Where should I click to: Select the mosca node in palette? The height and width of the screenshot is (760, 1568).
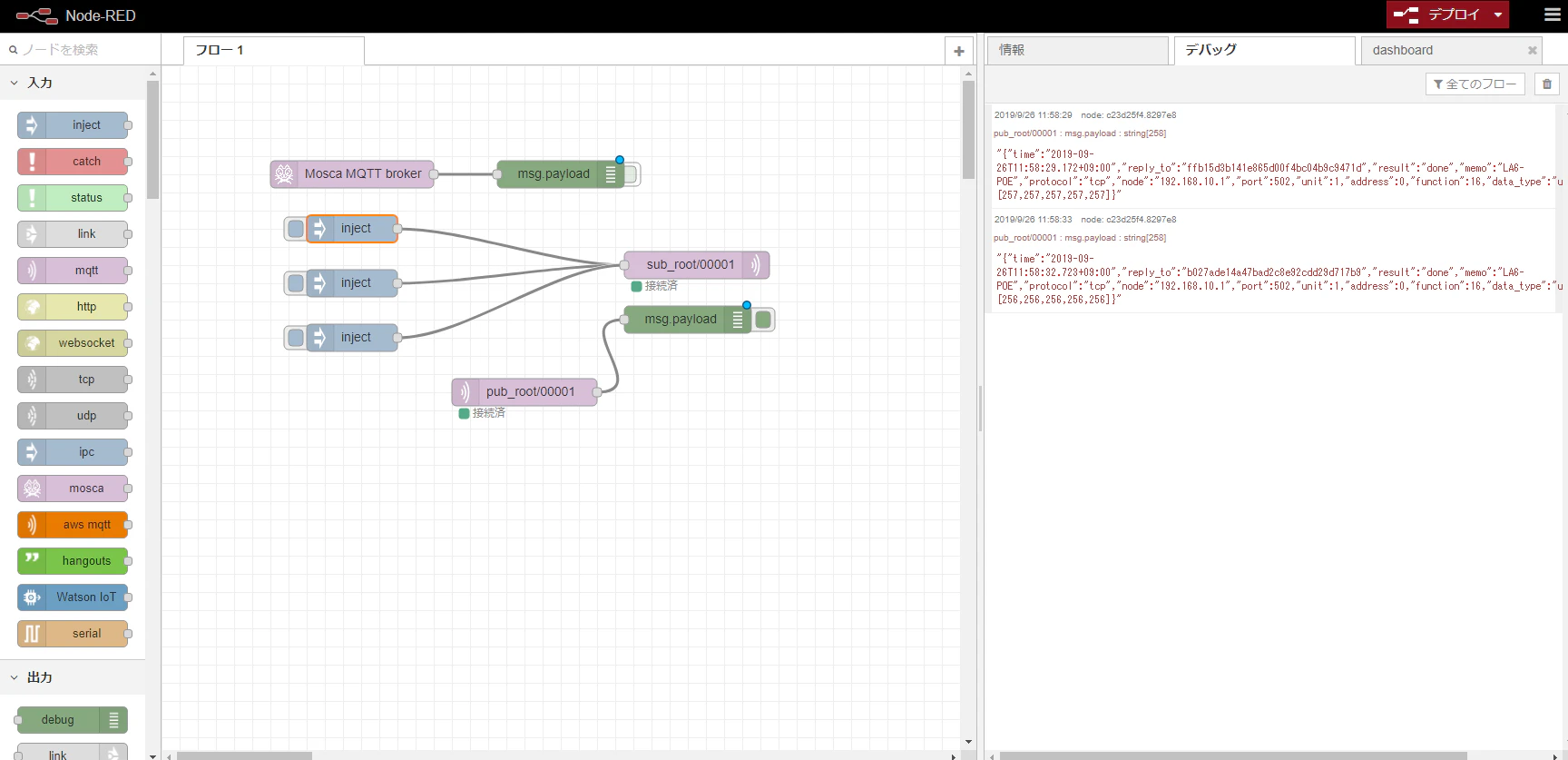click(73, 489)
